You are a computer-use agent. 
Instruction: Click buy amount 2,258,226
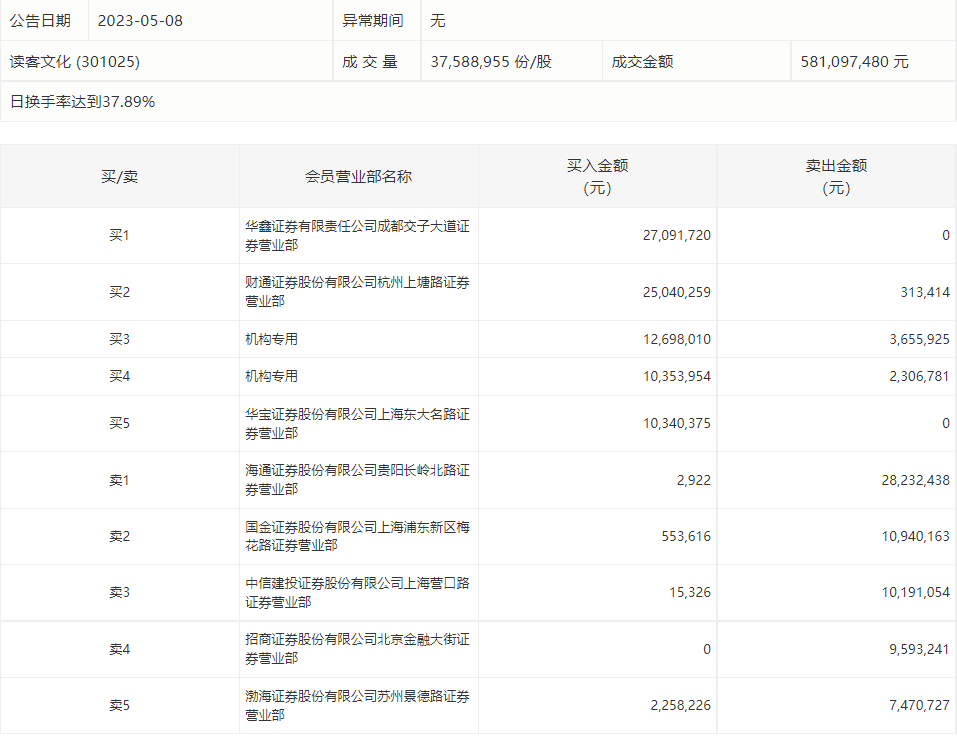(681, 706)
